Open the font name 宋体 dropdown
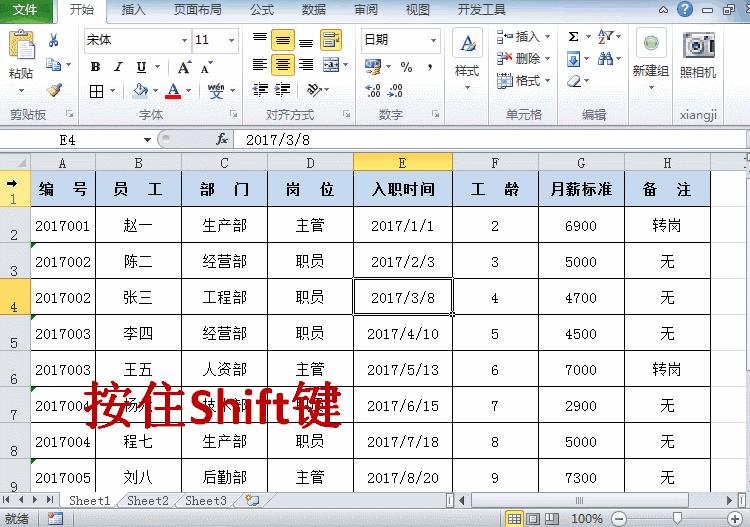This screenshot has height=527, width=750. click(185, 40)
